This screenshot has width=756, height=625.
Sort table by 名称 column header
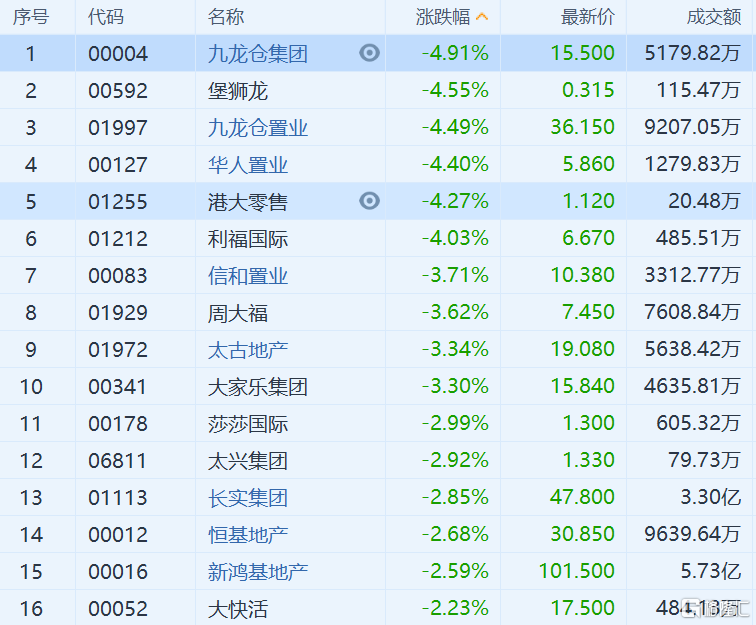226,17
